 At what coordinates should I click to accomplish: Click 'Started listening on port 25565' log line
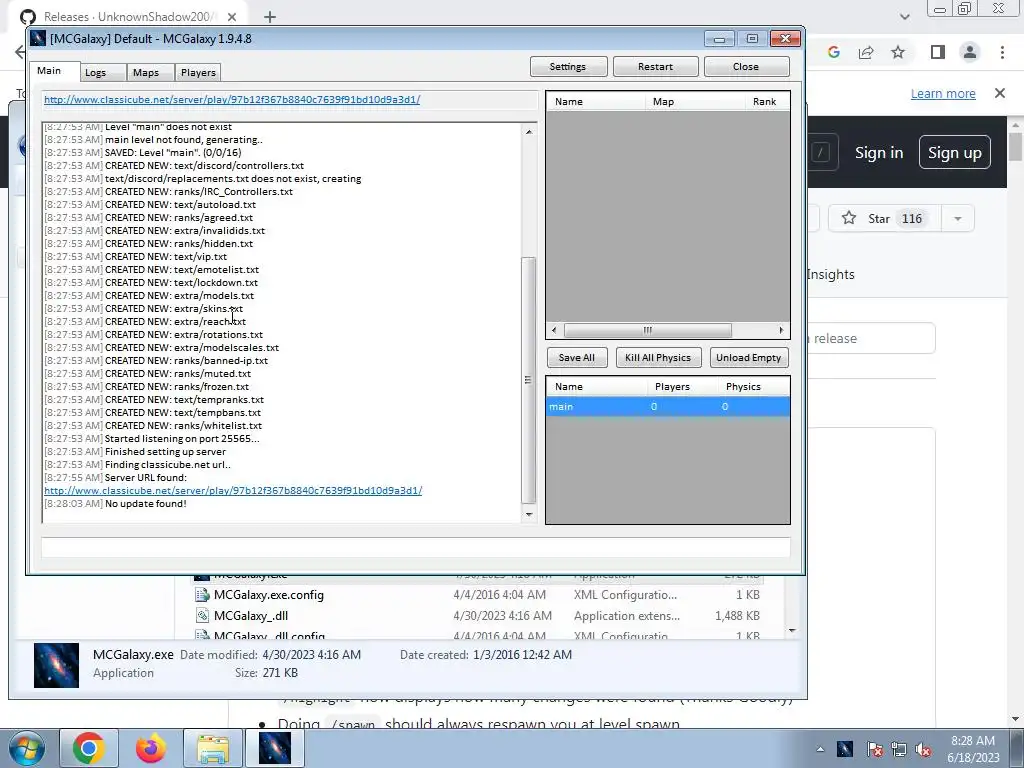tap(182, 439)
